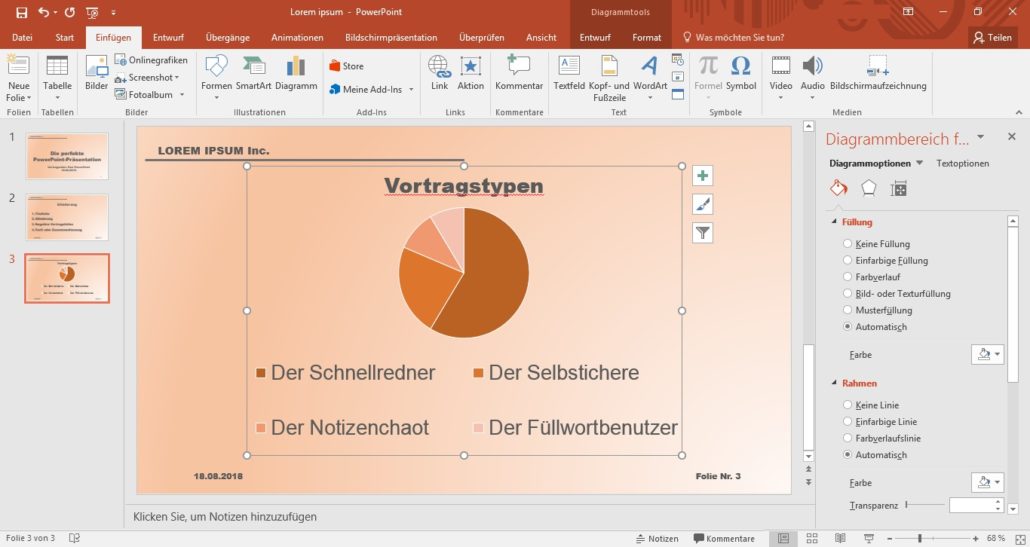Expand the Meine Add-Ins dropdown

411,89
